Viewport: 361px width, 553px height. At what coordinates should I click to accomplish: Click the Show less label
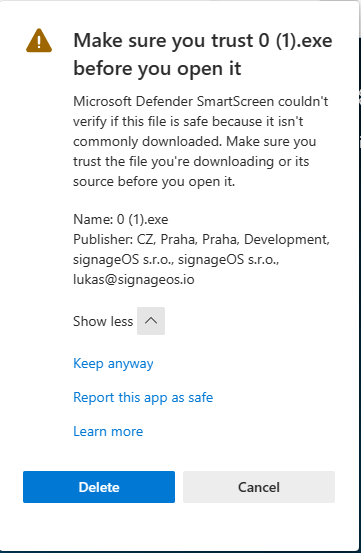[103, 321]
